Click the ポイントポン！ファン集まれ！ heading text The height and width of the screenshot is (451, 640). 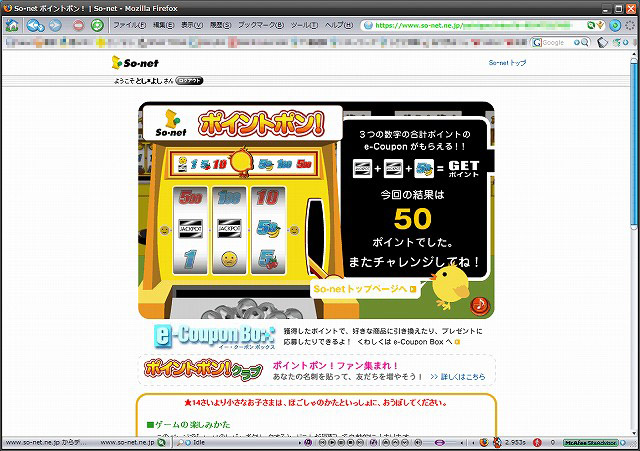(x=335, y=366)
